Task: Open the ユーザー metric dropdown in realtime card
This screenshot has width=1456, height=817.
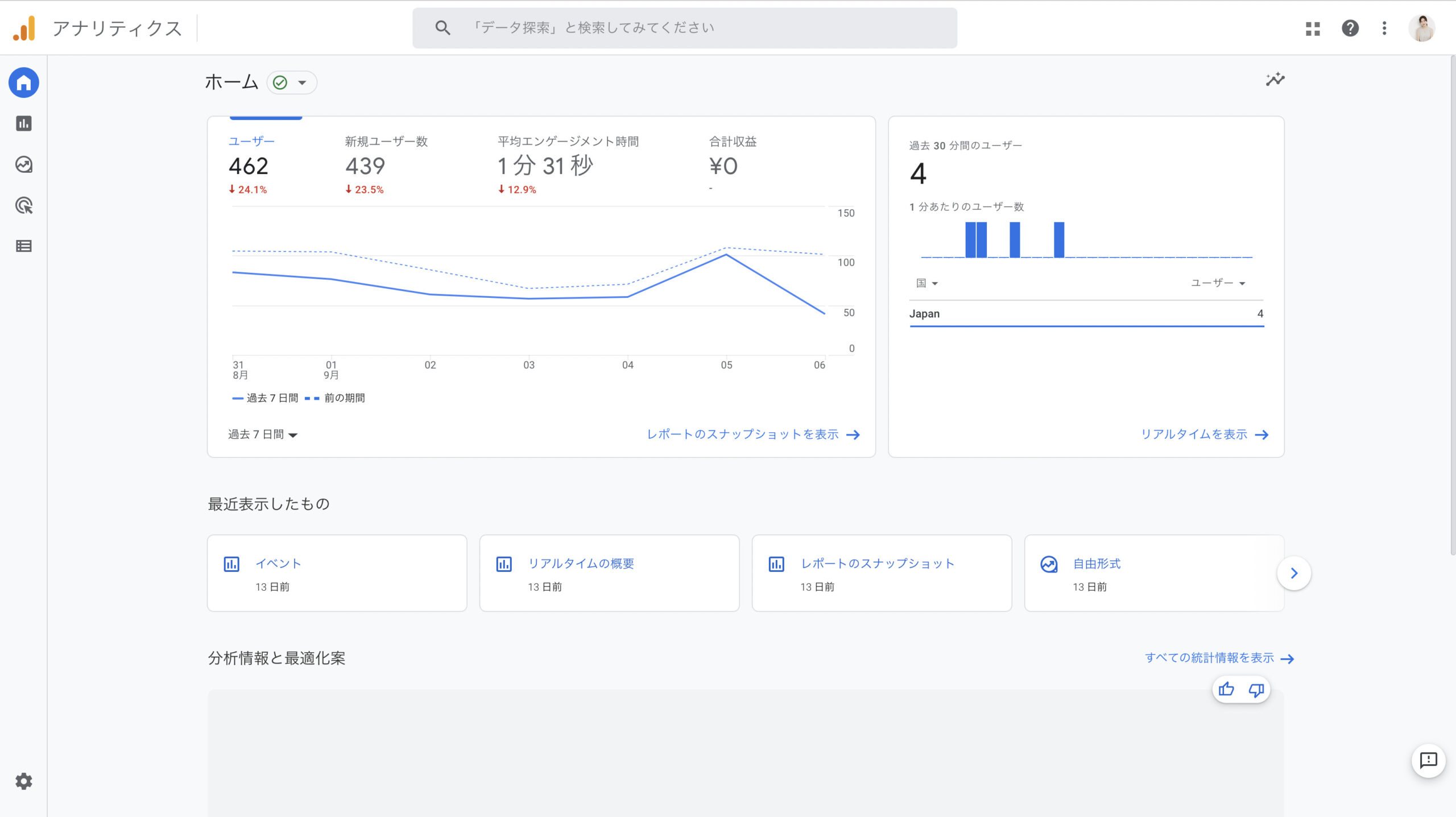Action: [1218, 283]
